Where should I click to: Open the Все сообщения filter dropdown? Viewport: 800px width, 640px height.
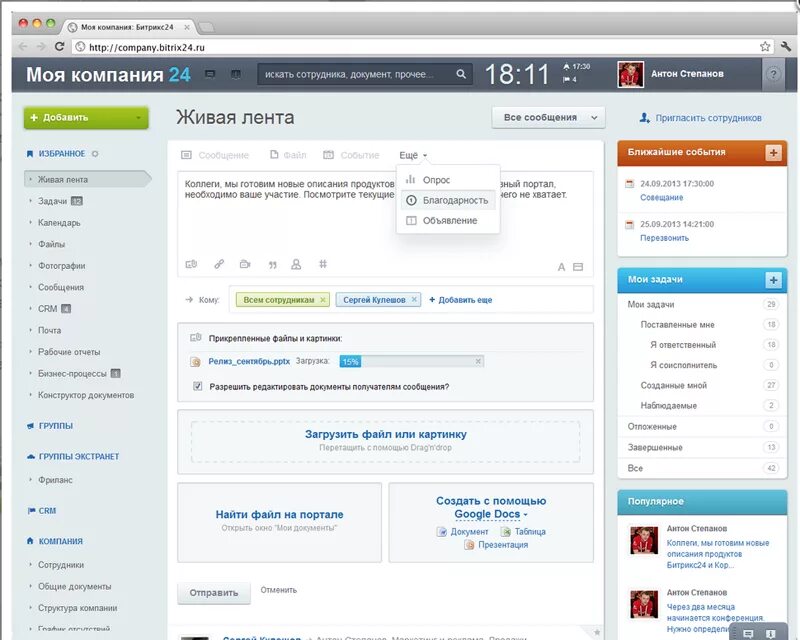tap(548, 117)
